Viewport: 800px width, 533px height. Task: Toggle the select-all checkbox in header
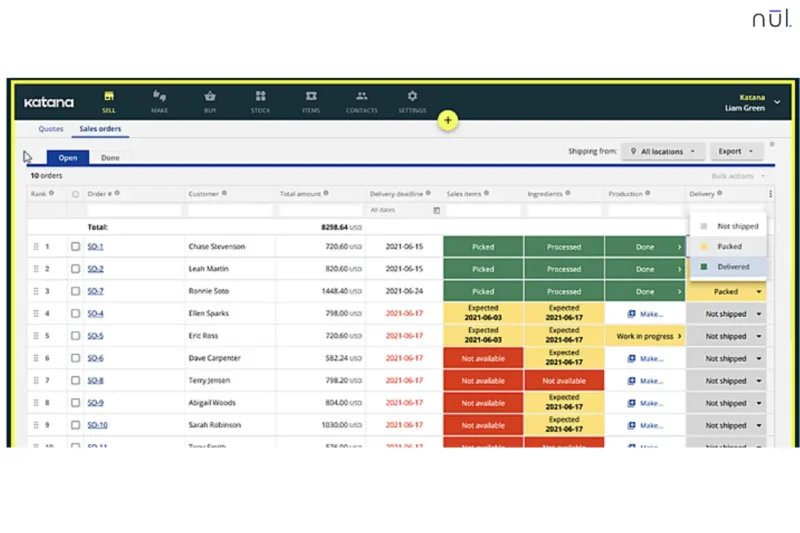(x=76, y=194)
